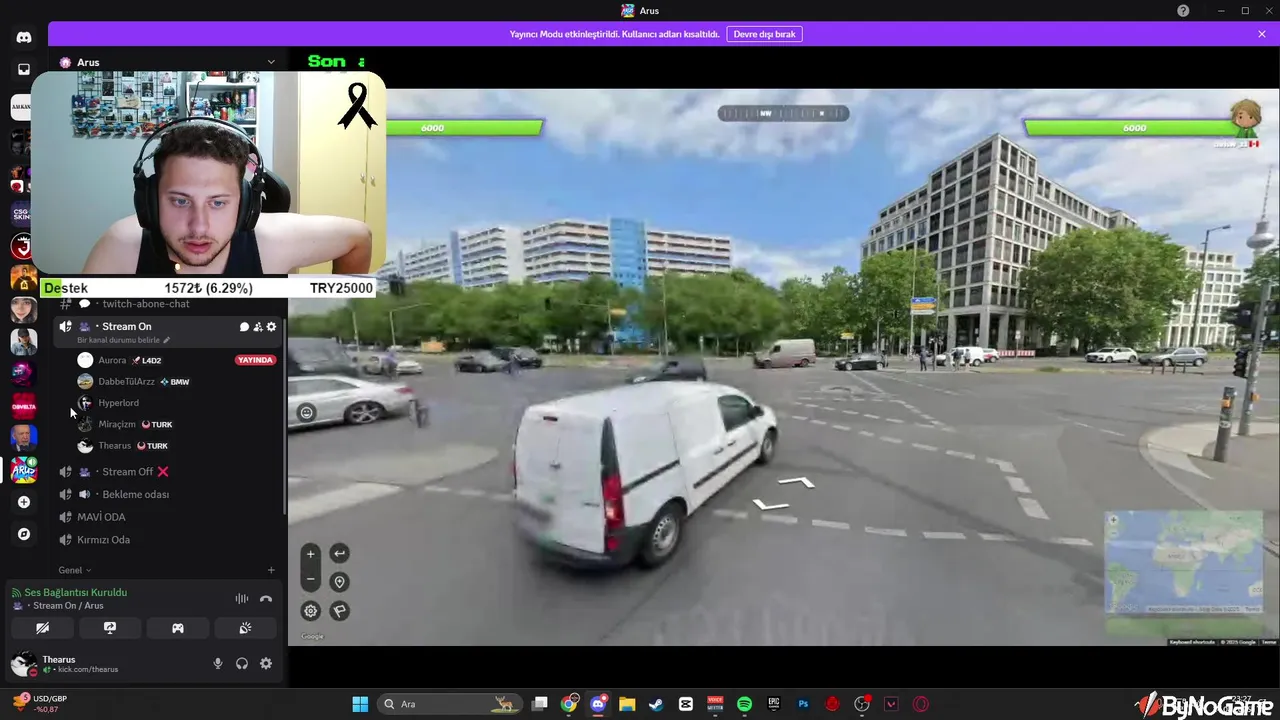
Task: Dismiss the streamer mode banner
Action: point(1262,34)
